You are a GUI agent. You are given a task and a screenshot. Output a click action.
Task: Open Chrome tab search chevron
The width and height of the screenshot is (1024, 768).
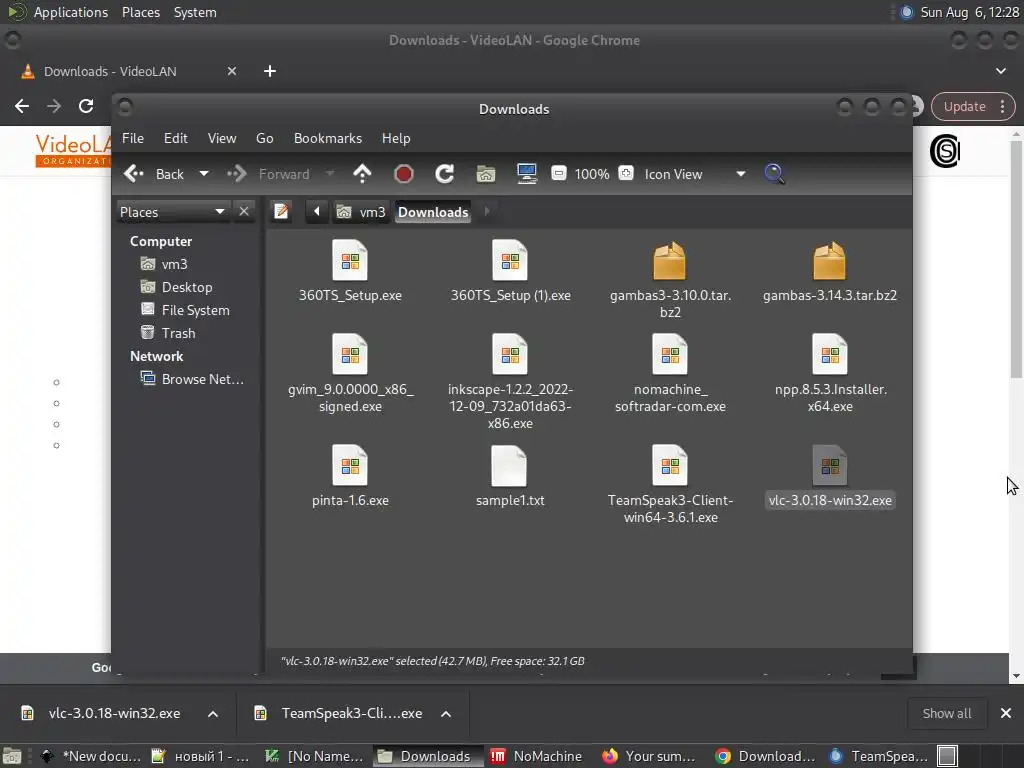1001,71
